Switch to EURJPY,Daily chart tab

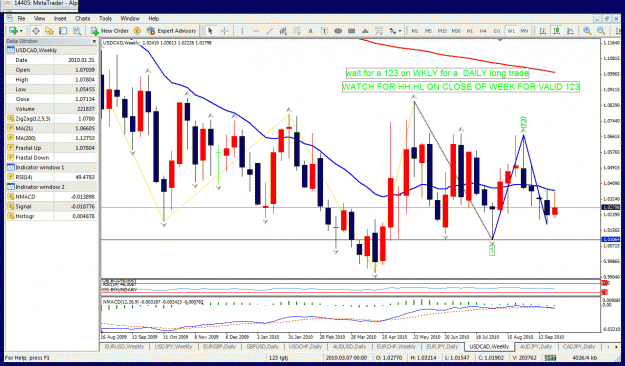442,346
